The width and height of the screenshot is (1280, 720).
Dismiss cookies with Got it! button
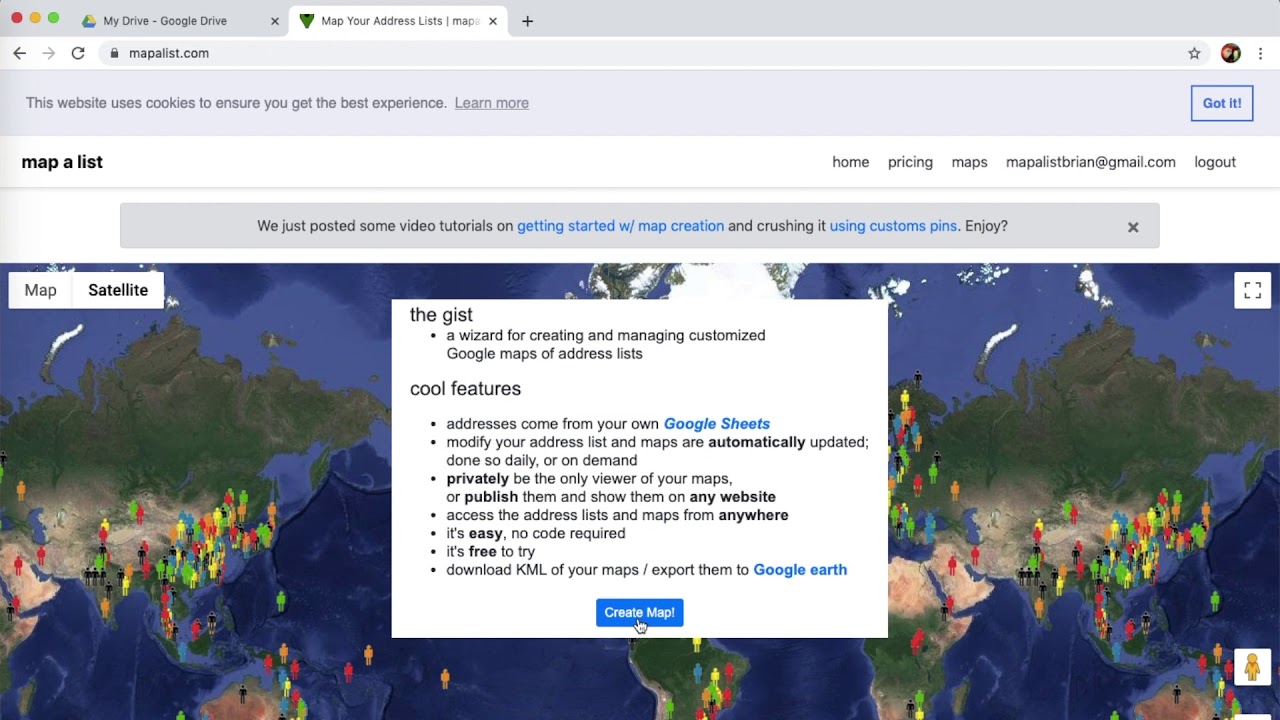[x=1222, y=103]
